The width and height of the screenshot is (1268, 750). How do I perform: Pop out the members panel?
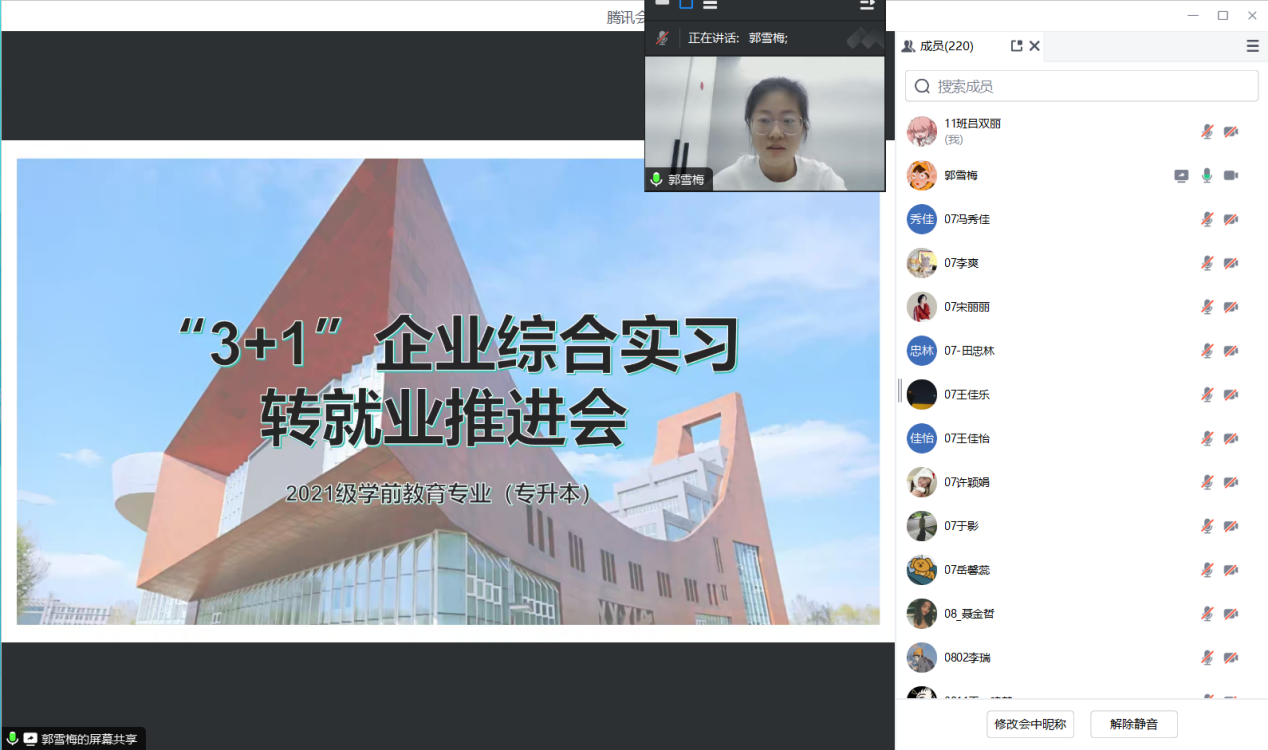click(1016, 46)
